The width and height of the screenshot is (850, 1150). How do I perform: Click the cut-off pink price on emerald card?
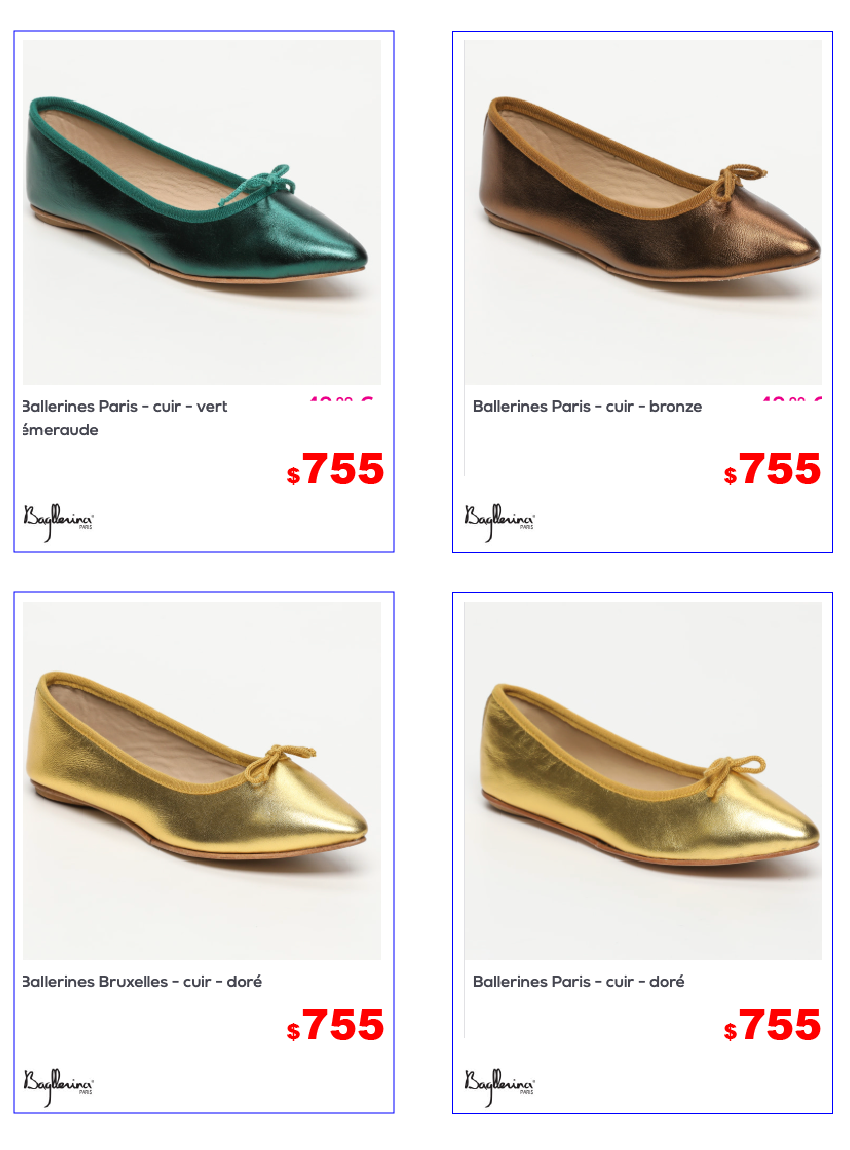(x=342, y=399)
